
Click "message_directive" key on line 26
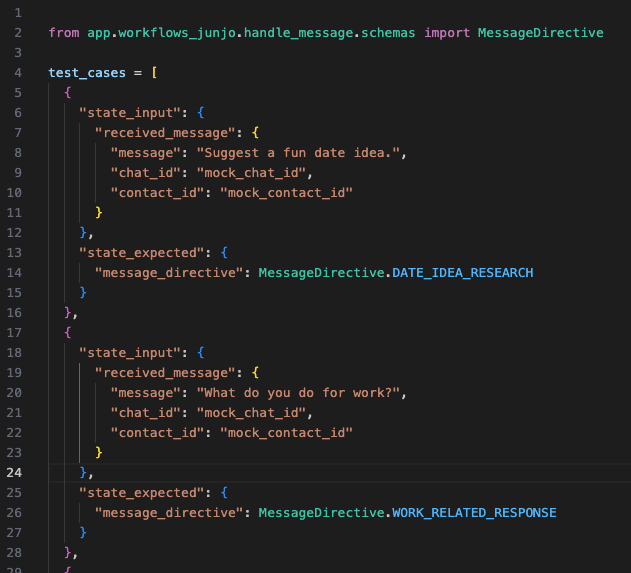click(169, 513)
